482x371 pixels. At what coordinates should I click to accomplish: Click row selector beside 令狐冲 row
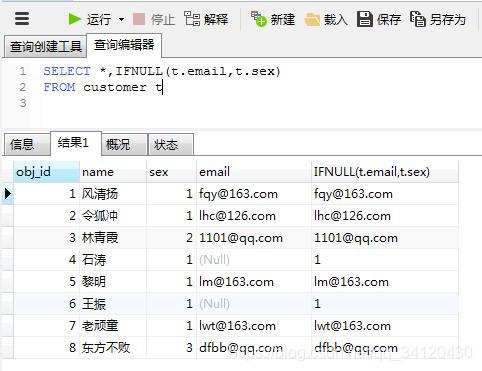click(x=7, y=216)
